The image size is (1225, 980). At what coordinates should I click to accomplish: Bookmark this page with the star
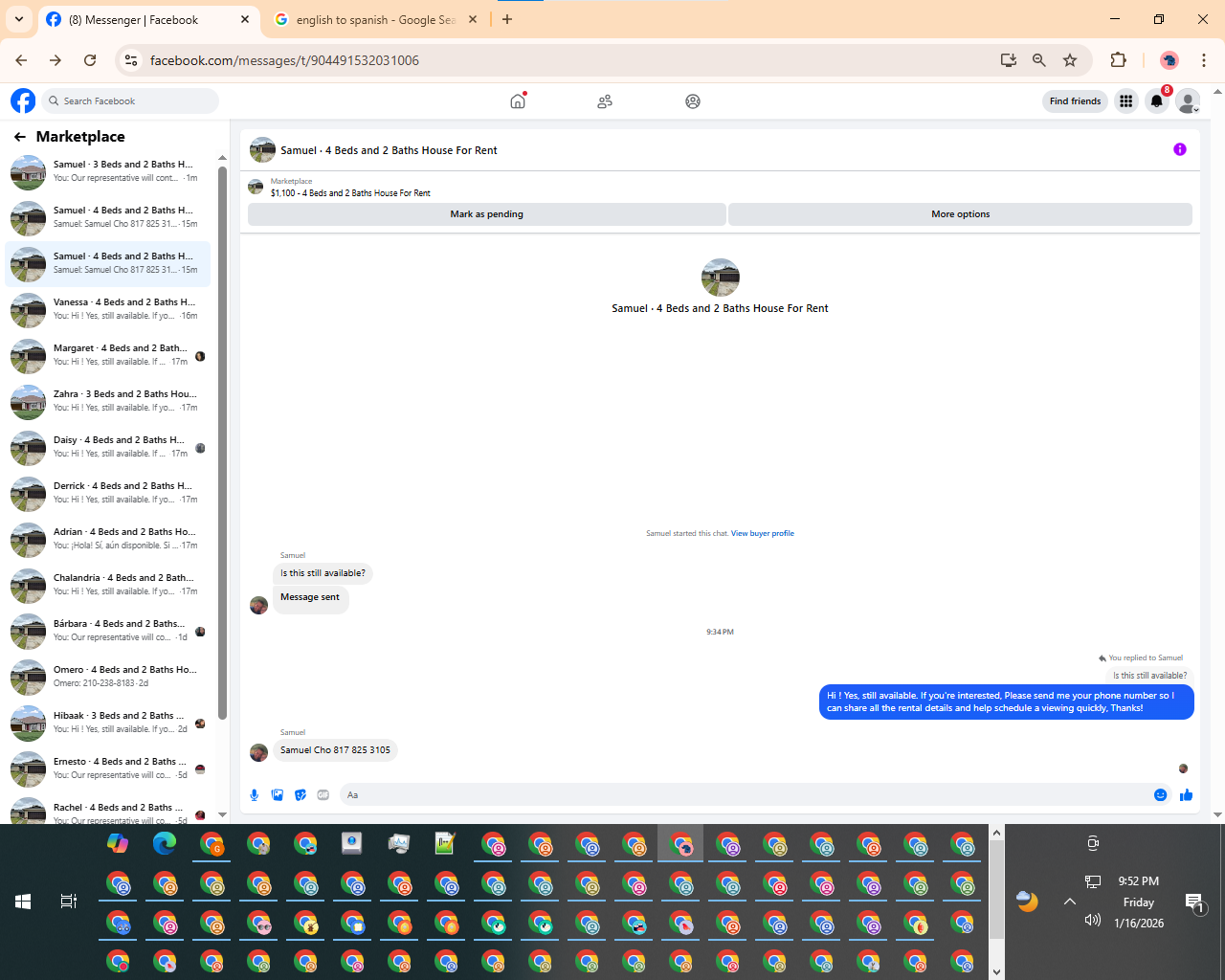(x=1070, y=60)
